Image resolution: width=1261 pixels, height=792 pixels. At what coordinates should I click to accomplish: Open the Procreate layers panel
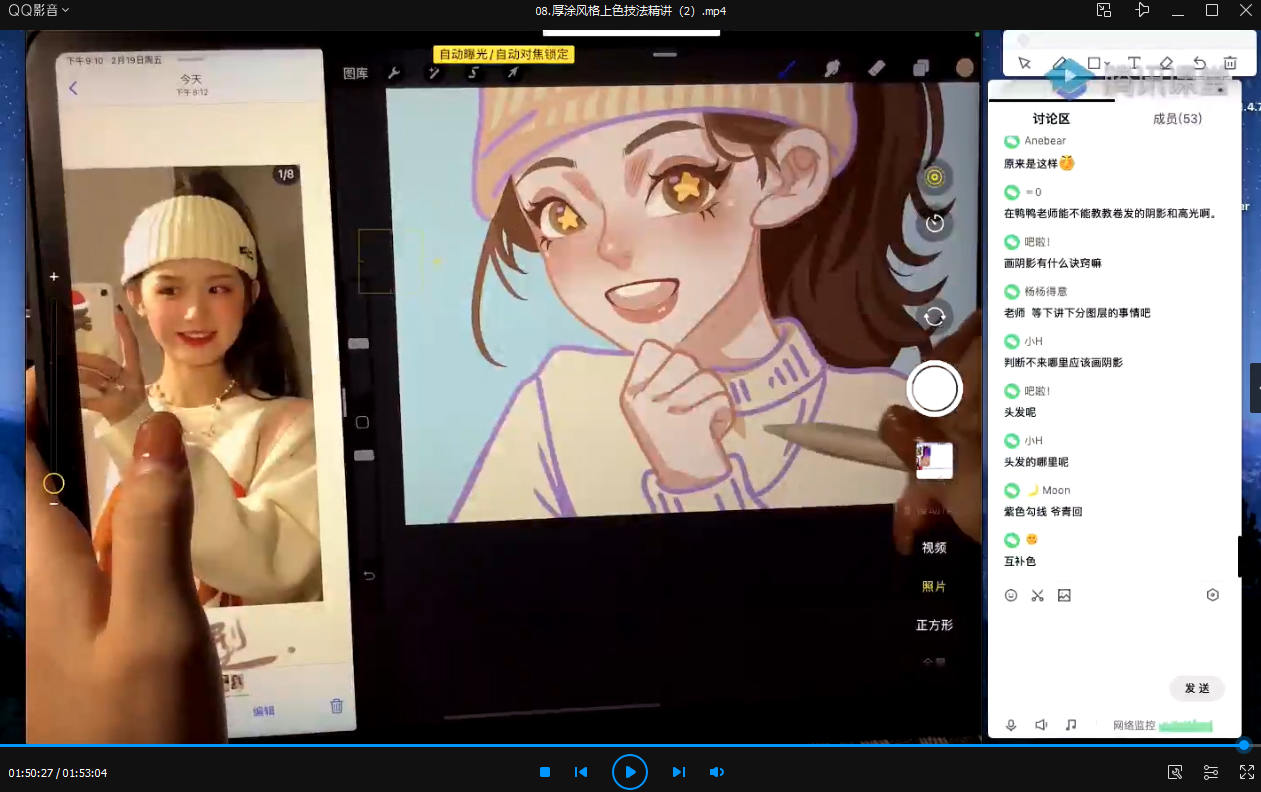(921, 68)
